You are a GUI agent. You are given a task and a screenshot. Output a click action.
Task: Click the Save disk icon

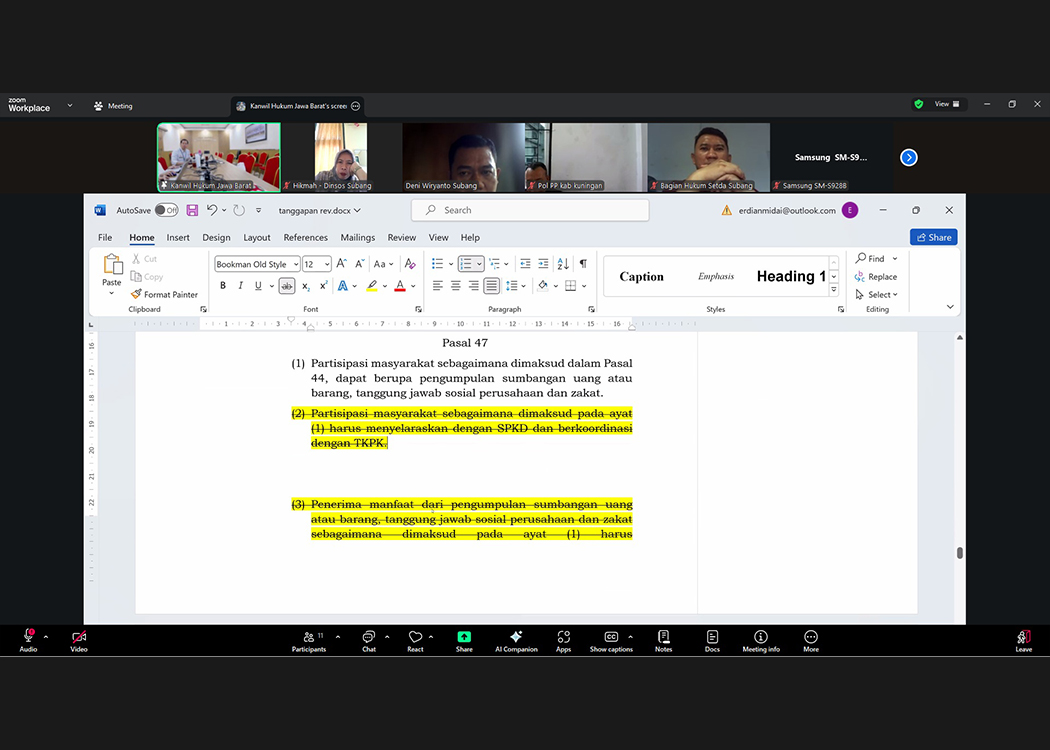[x=192, y=211]
